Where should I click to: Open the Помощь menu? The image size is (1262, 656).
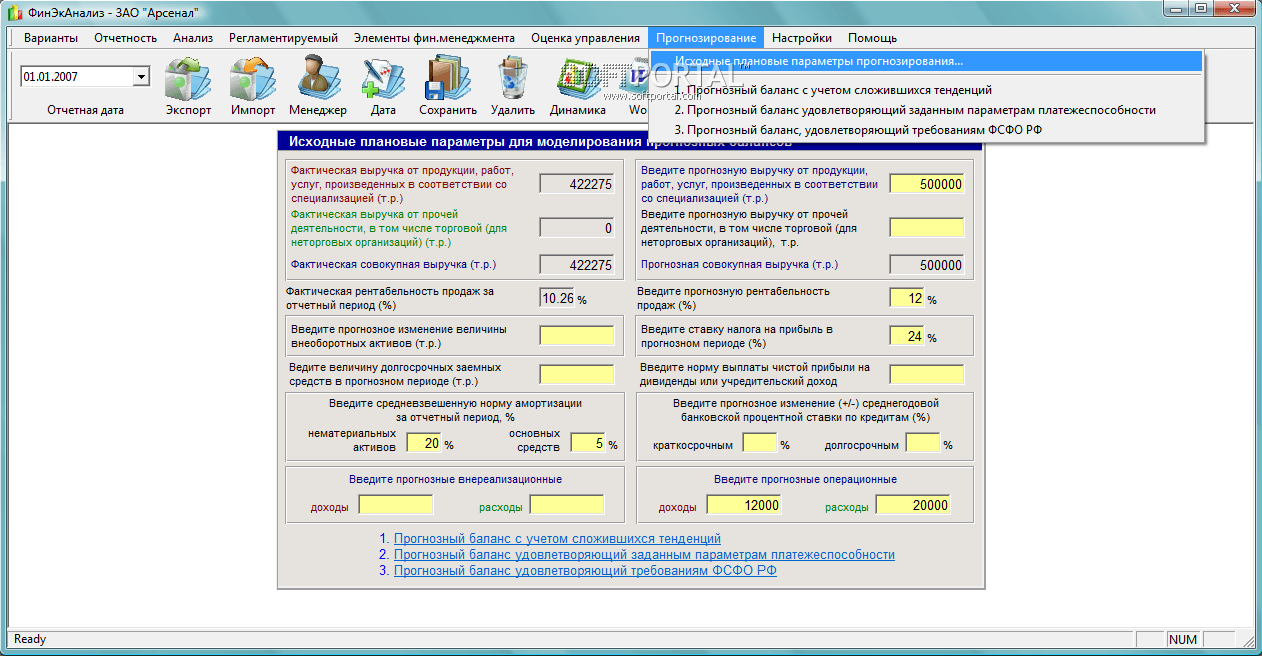[872, 38]
